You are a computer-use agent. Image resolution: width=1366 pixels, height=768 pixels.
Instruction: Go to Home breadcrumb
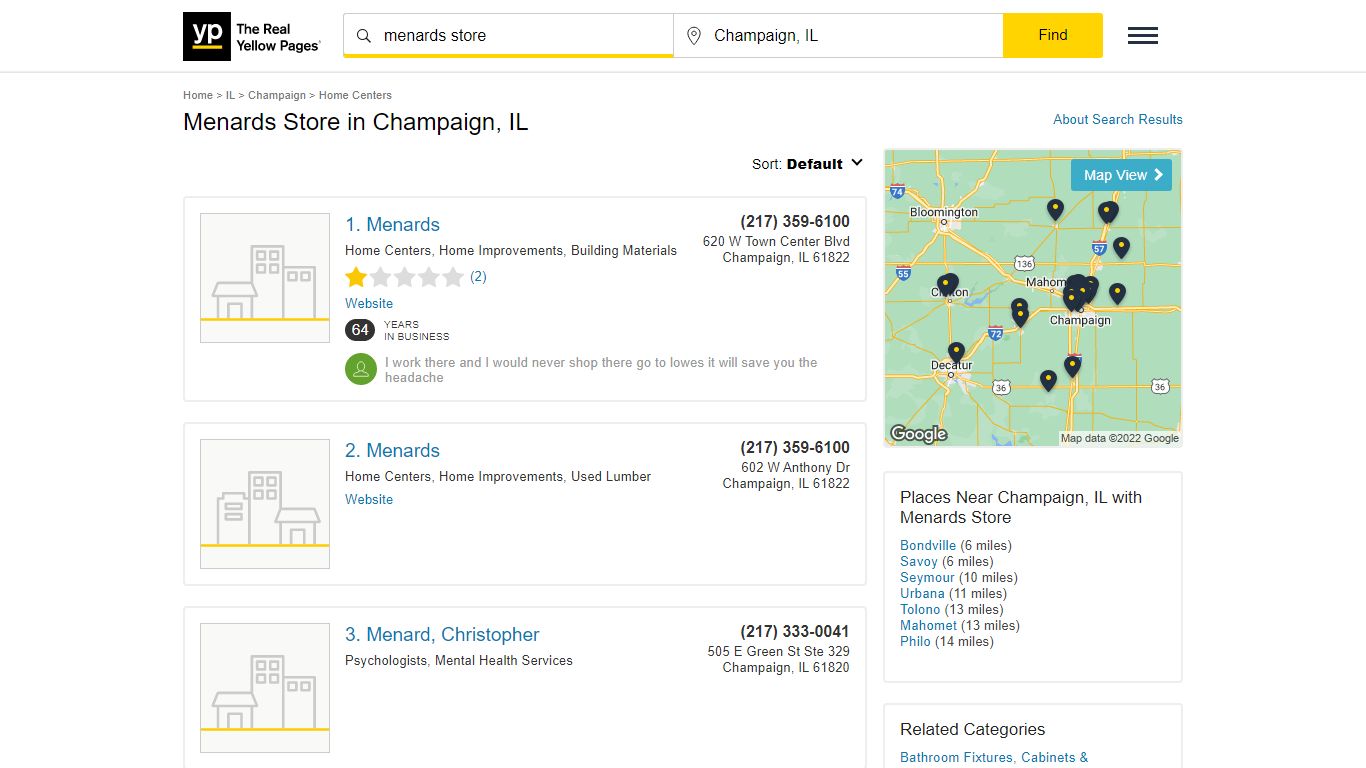198,95
